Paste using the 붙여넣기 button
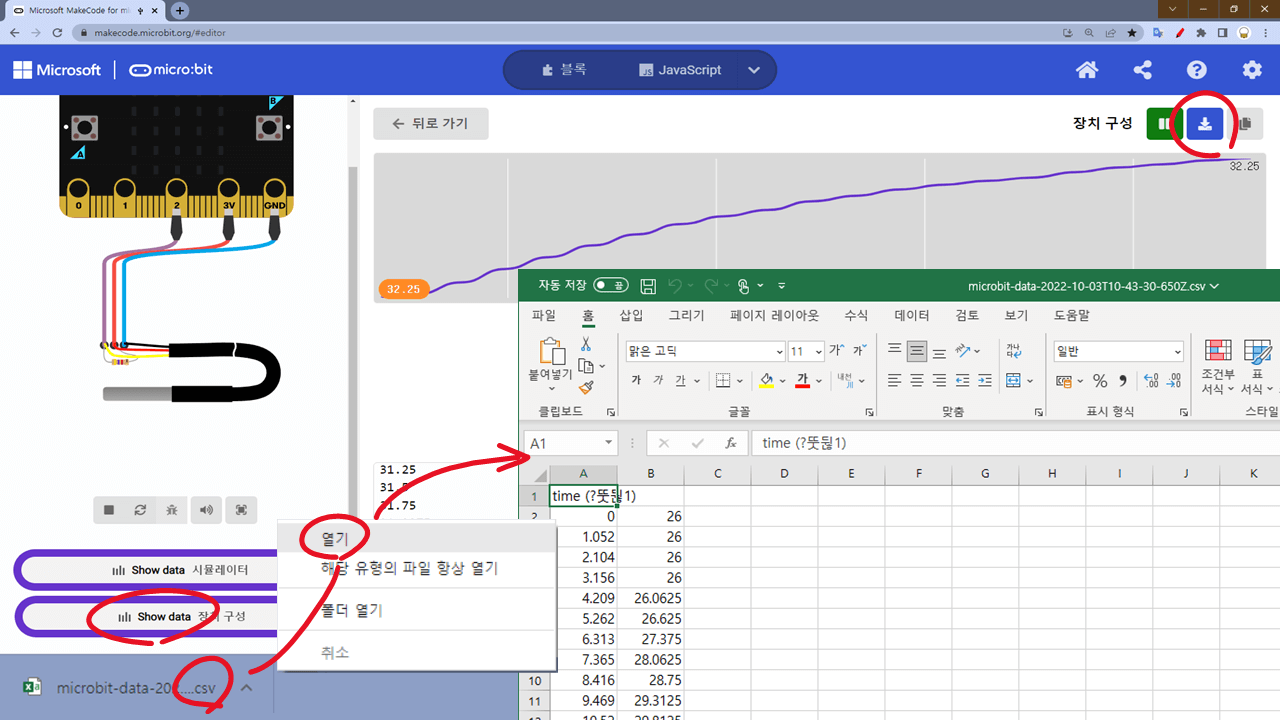The height and width of the screenshot is (720, 1280). (552, 360)
